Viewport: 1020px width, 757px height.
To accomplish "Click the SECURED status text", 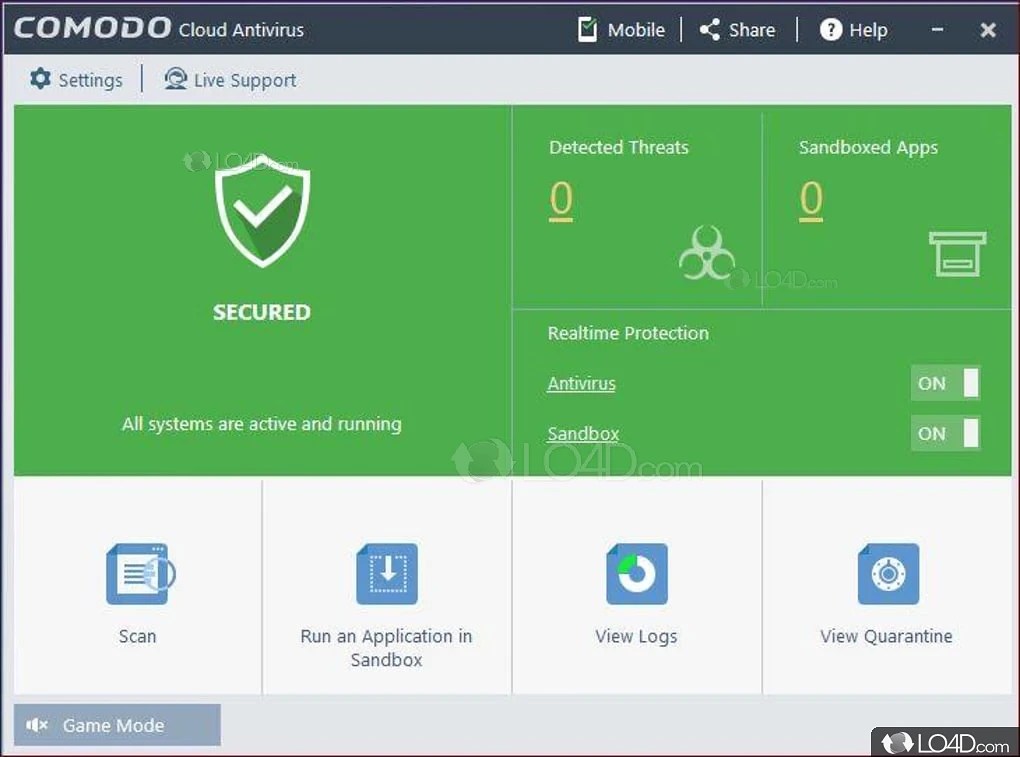I will (x=262, y=312).
